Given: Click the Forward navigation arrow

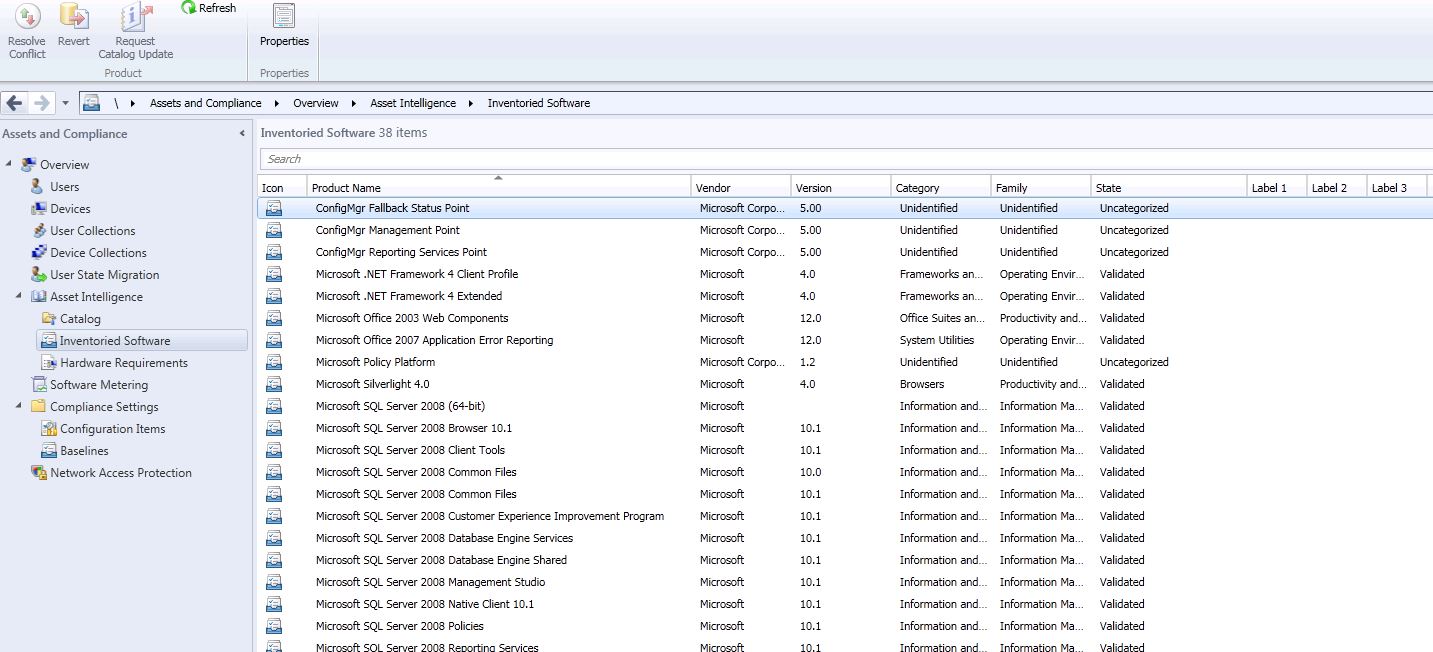Looking at the screenshot, I should point(41,103).
